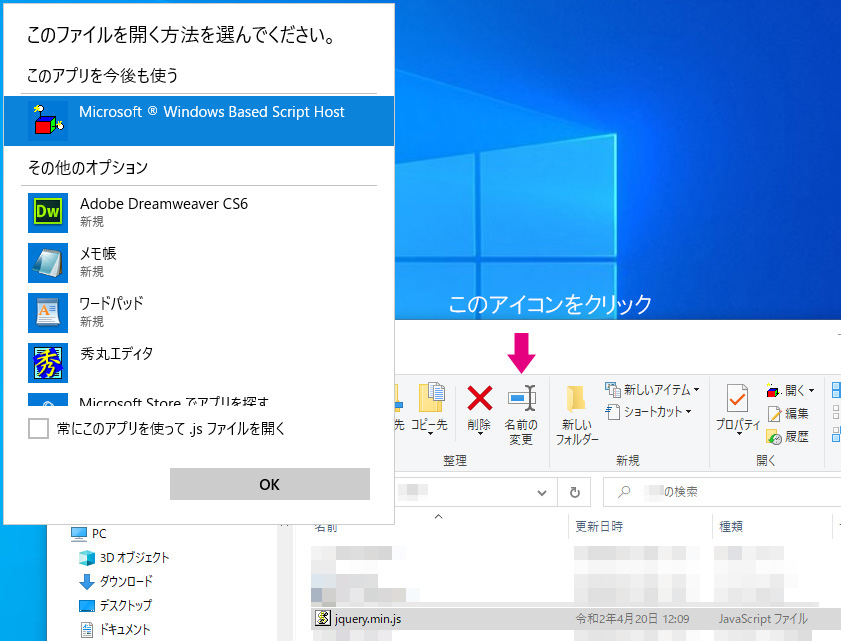Choose Adobe Dreamweaver CS6 icon
841x641 pixels.
click(48, 213)
